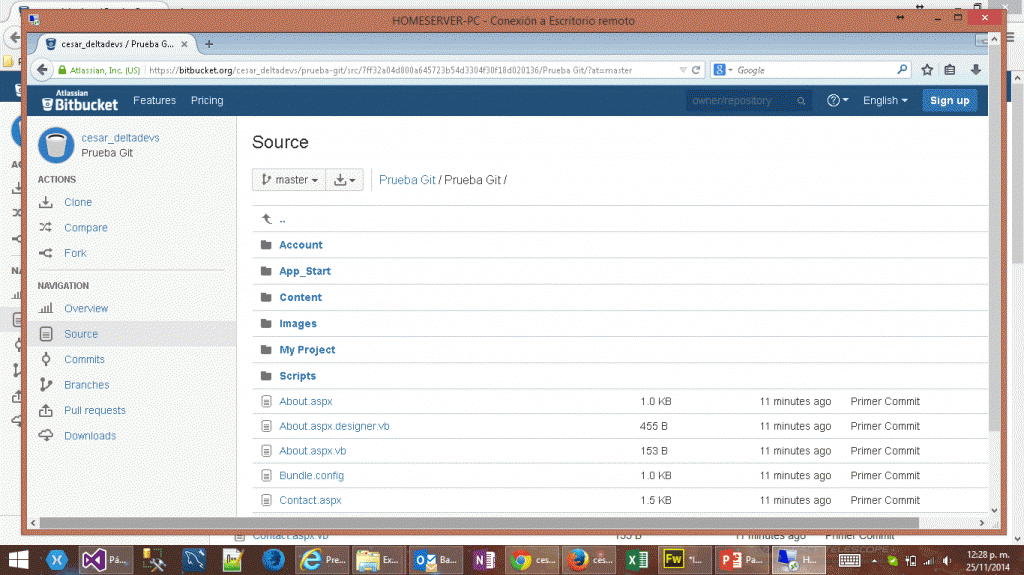
Task: Close the cesar_deltadevs browser tab
Action: point(184,44)
